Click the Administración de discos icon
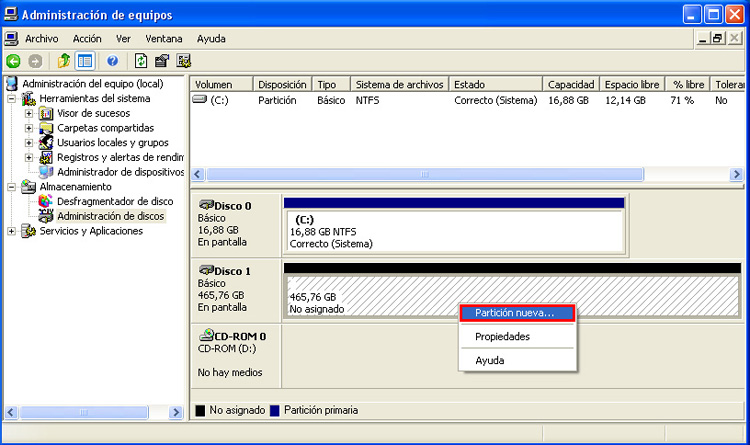This screenshot has height=445, width=750. click(46, 216)
